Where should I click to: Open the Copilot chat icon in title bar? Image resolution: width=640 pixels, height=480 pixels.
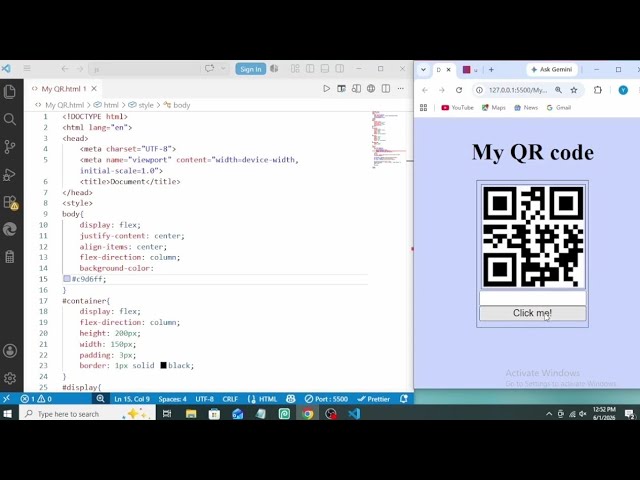(x=209, y=69)
